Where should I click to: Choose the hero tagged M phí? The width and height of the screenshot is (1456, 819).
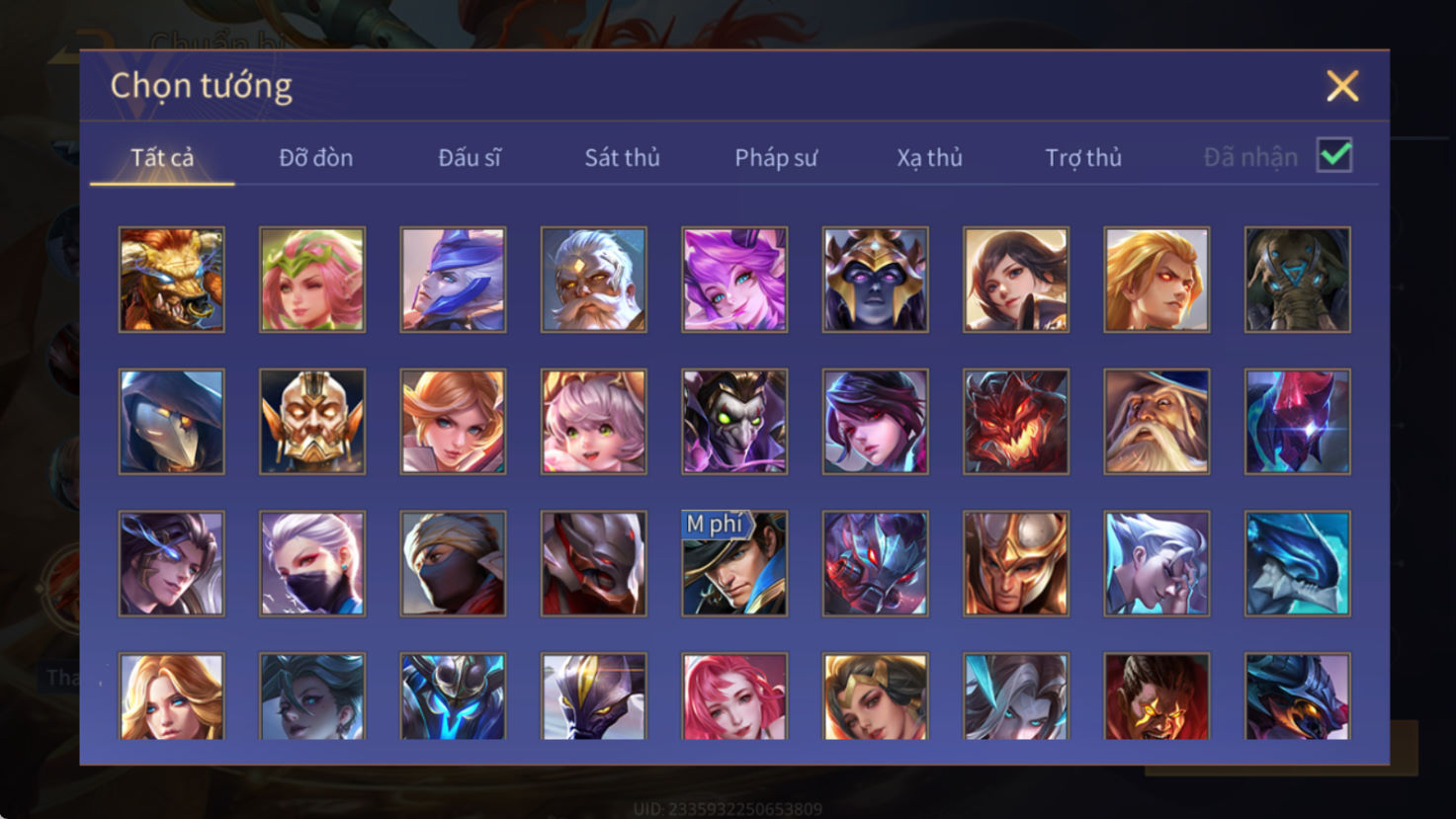click(x=734, y=563)
